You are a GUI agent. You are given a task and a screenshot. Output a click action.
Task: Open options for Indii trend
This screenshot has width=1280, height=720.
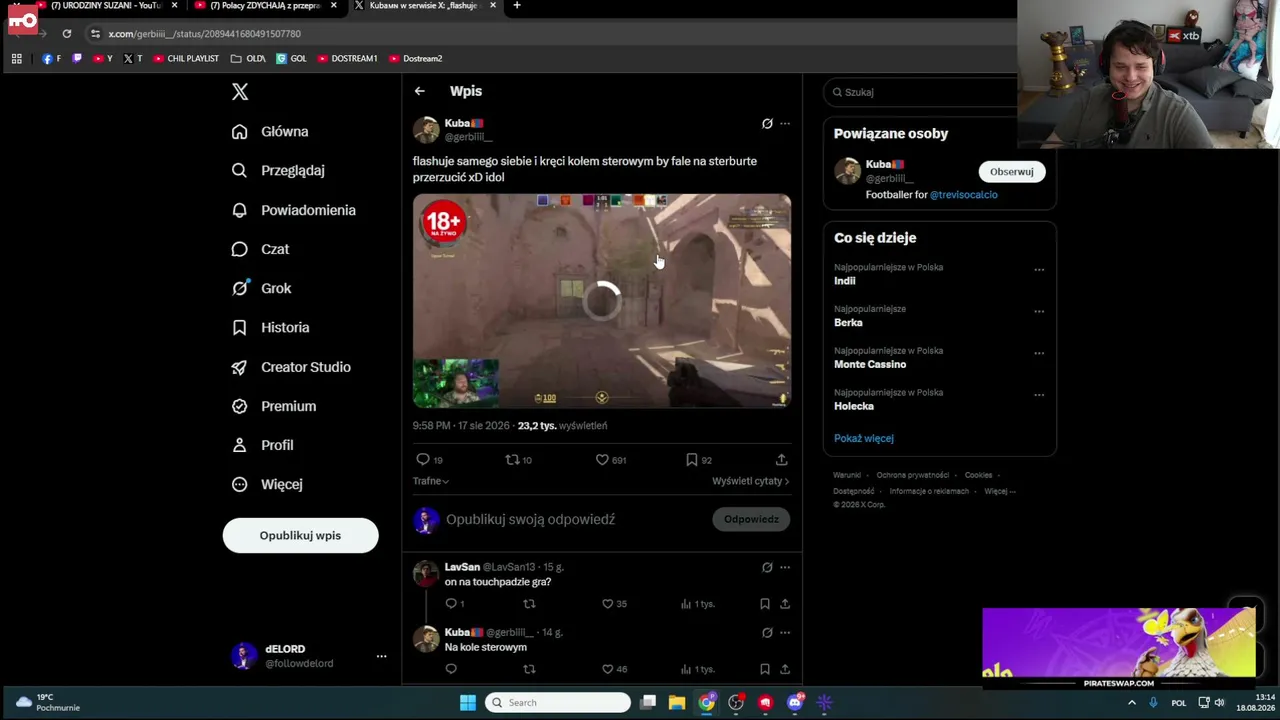(1039, 269)
